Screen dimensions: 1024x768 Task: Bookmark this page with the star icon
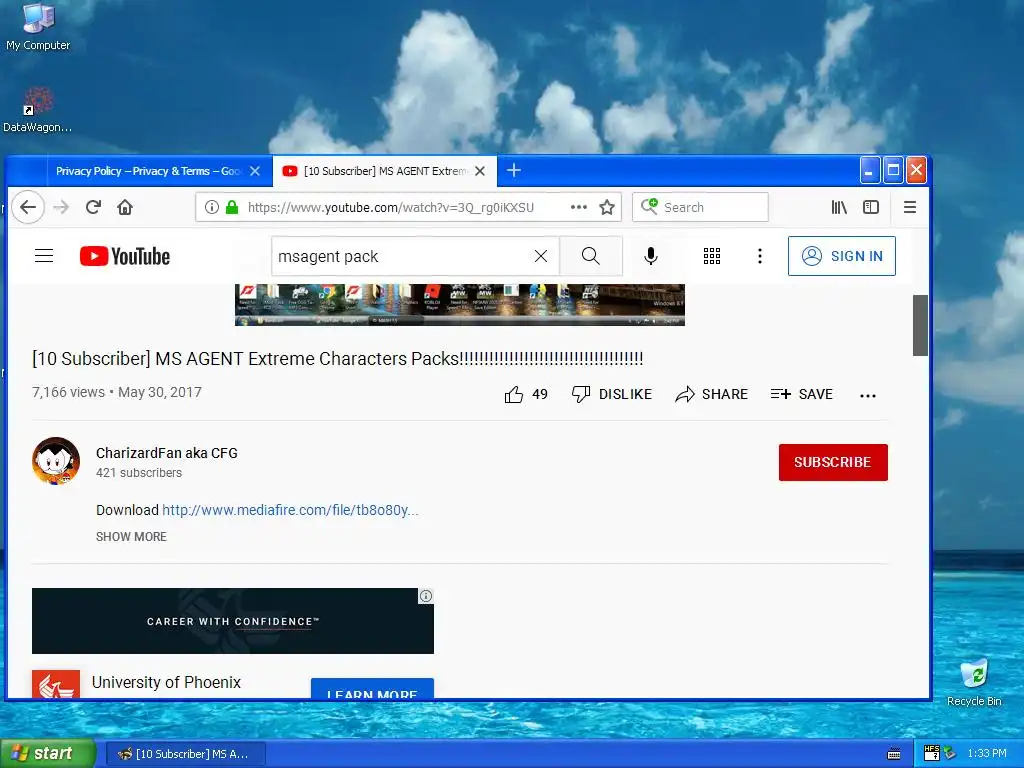click(607, 208)
